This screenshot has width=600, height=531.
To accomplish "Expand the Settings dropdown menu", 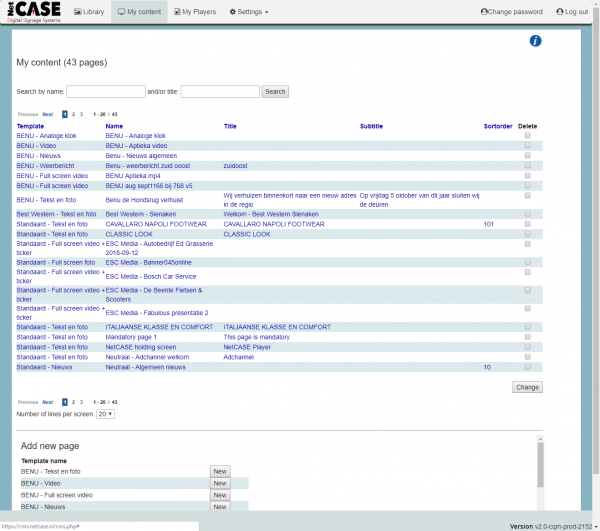I will (249, 12).
